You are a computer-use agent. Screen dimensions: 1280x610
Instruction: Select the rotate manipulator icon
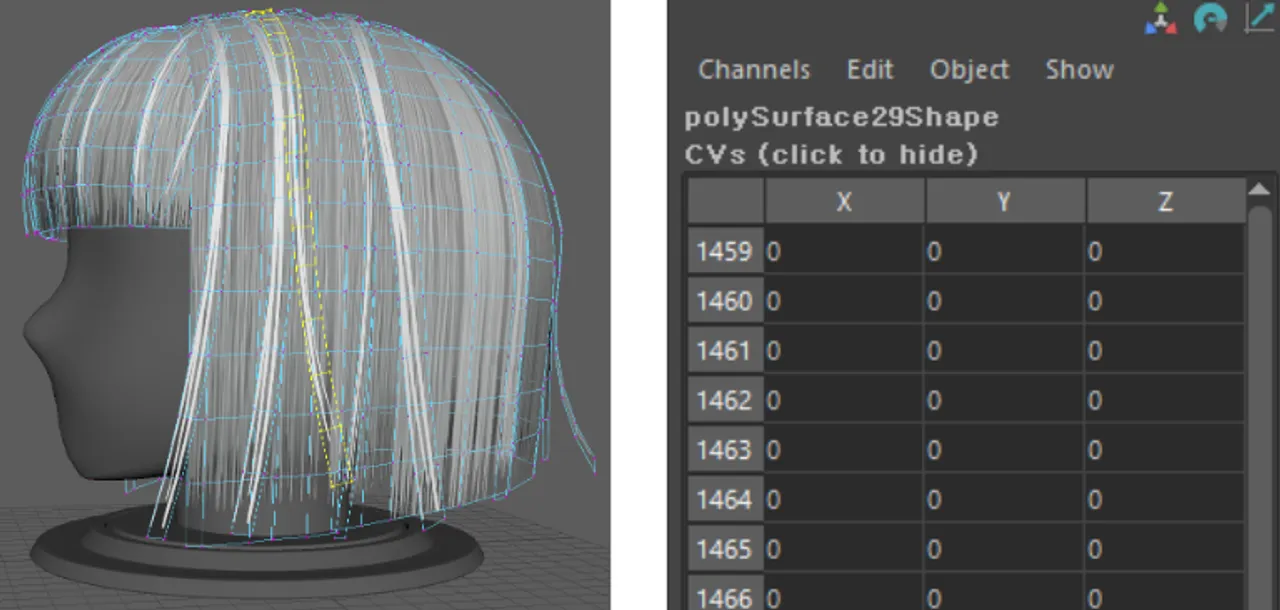tap(1210, 19)
